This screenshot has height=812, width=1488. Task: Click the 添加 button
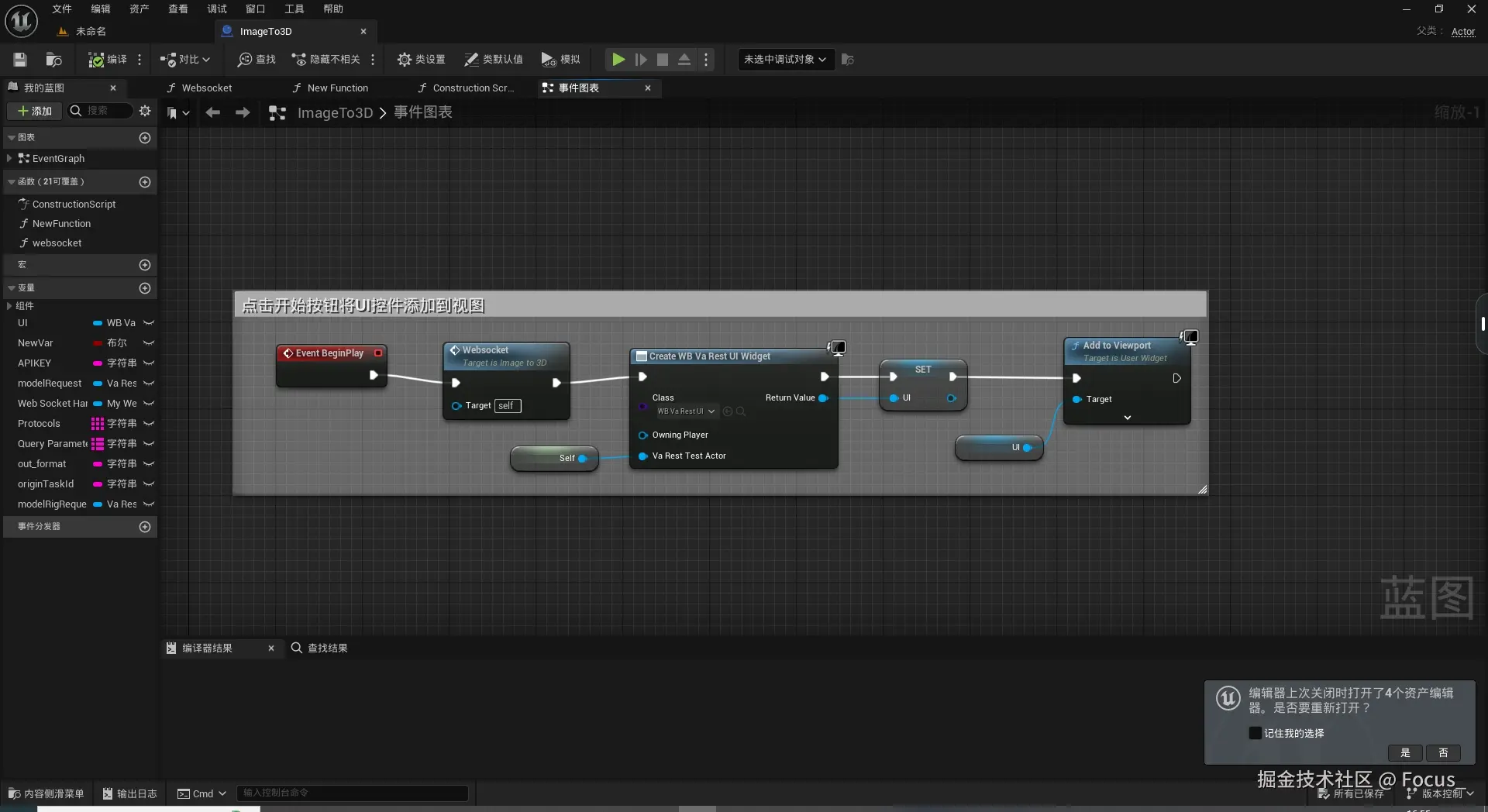34,111
